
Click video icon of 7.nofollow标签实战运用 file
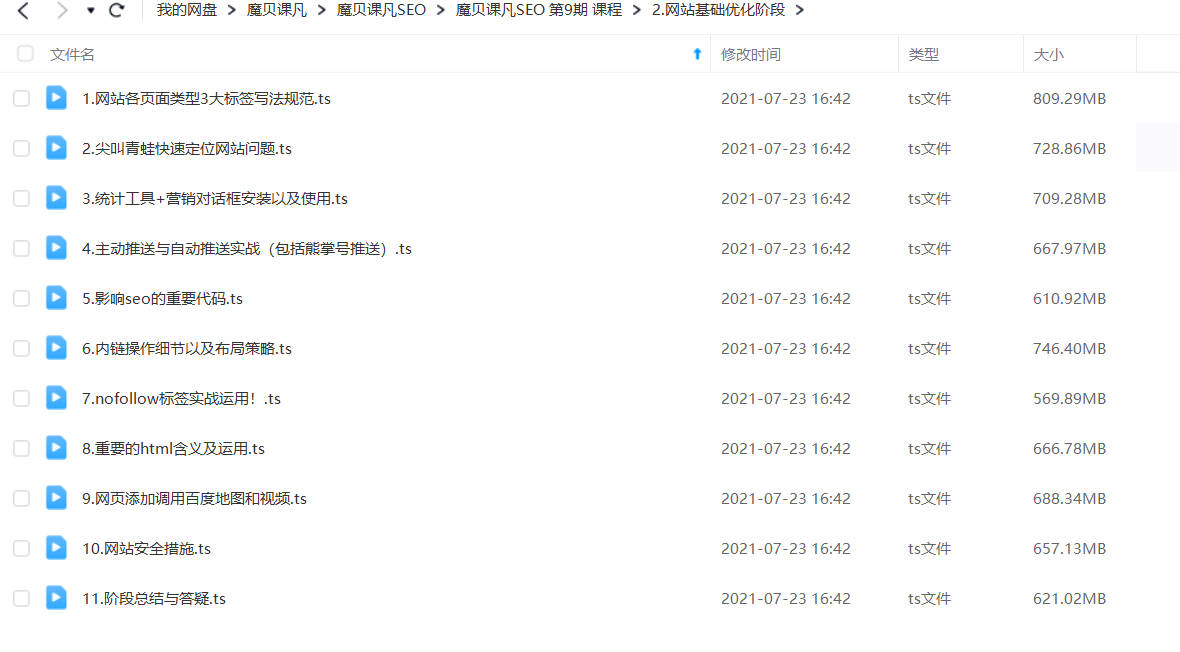coord(56,398)
